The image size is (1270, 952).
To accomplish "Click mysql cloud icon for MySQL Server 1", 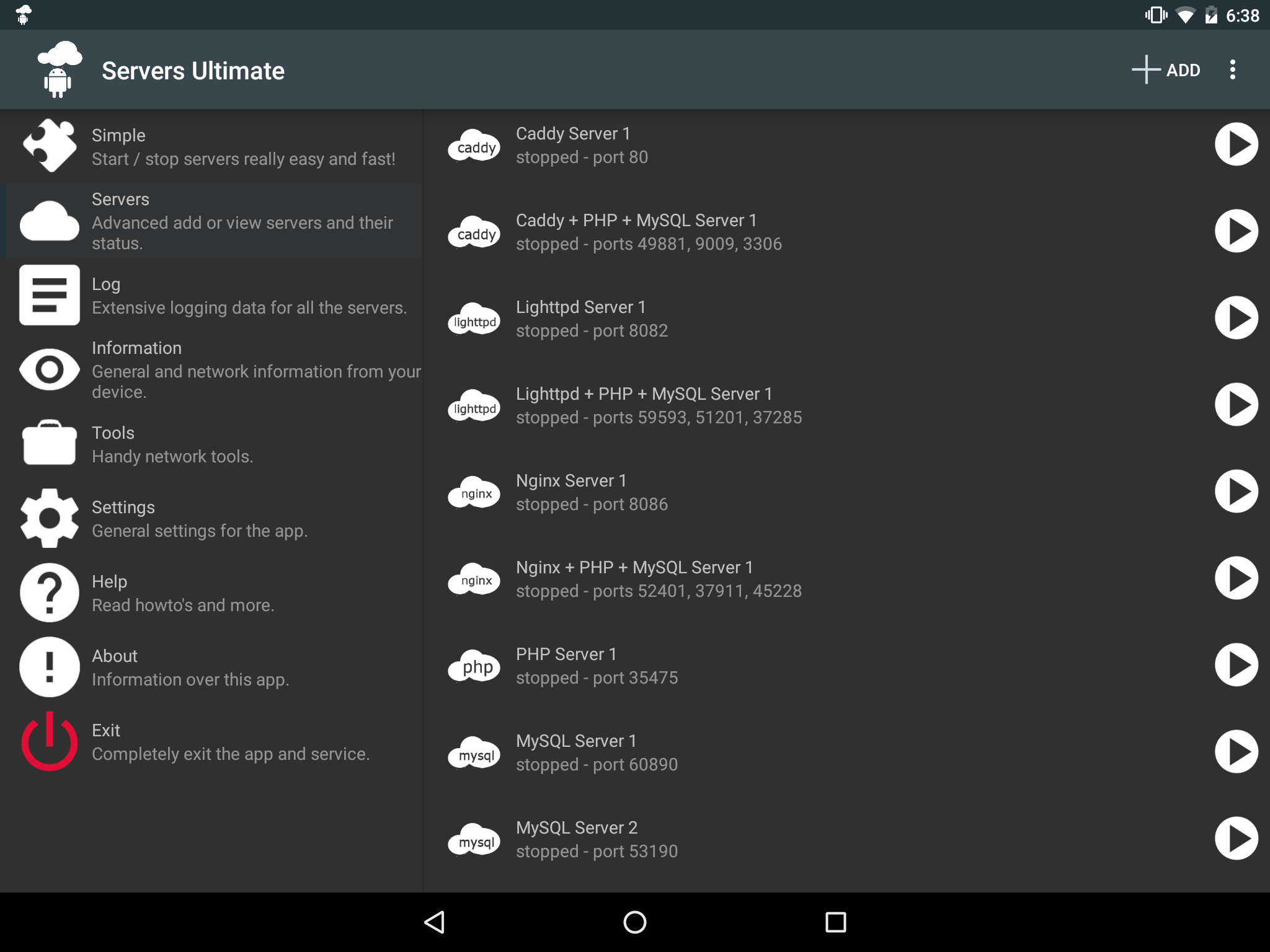I will (x=474, y=752).
